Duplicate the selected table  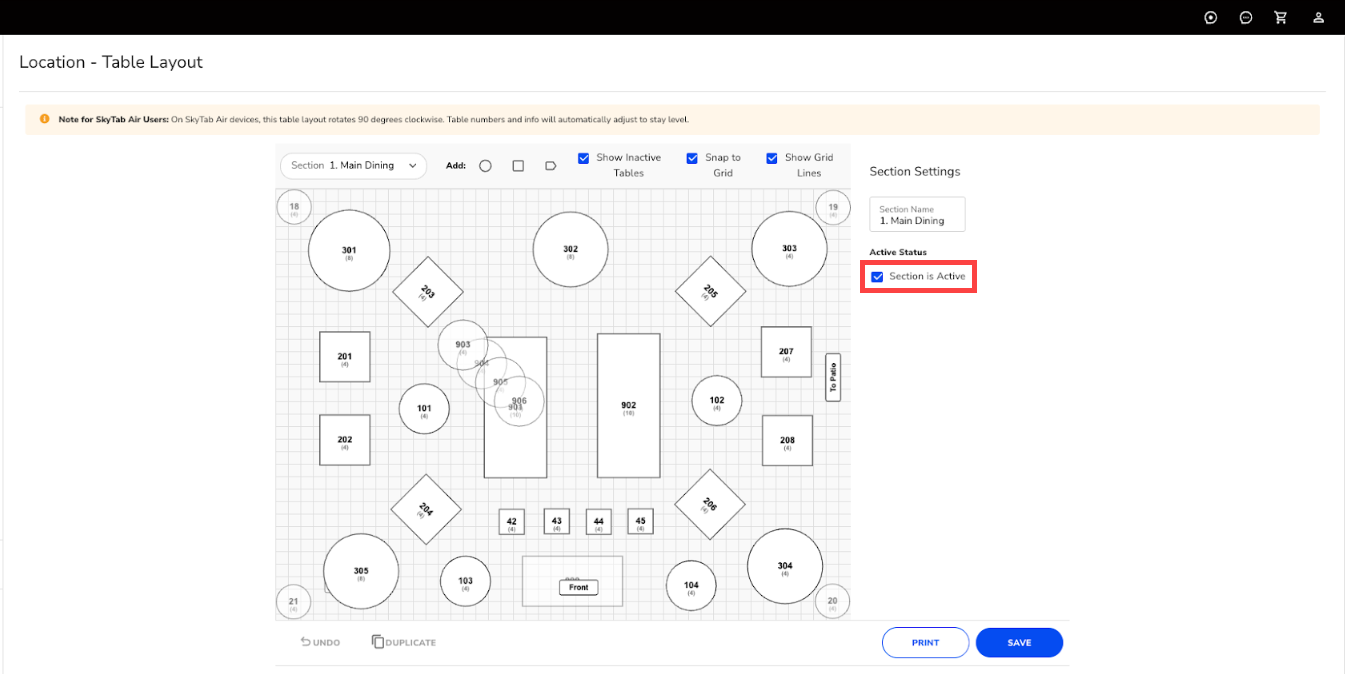tap(404, 642)
